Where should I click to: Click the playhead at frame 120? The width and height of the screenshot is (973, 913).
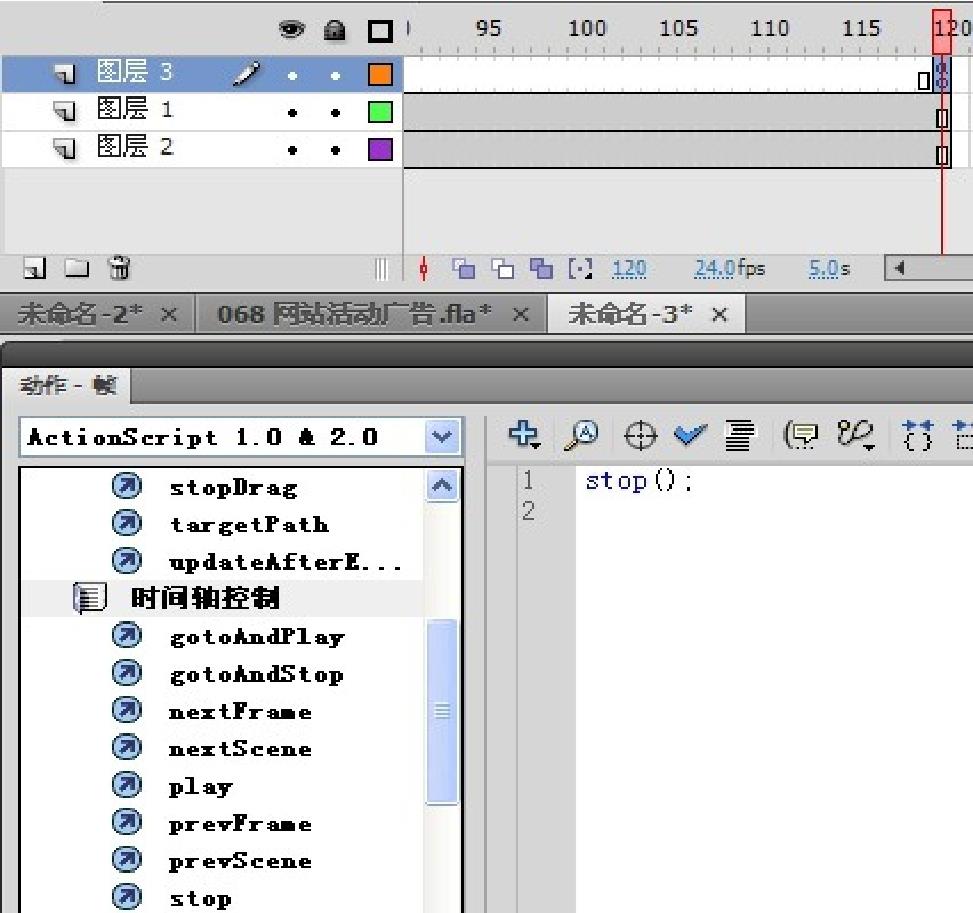(942, 32)
